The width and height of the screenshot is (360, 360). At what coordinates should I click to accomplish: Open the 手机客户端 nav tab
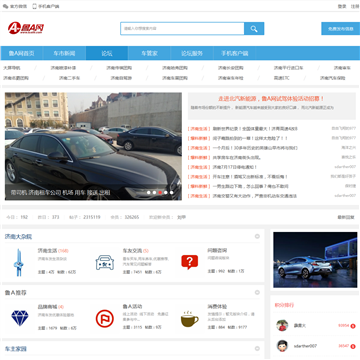click(235, 53)
